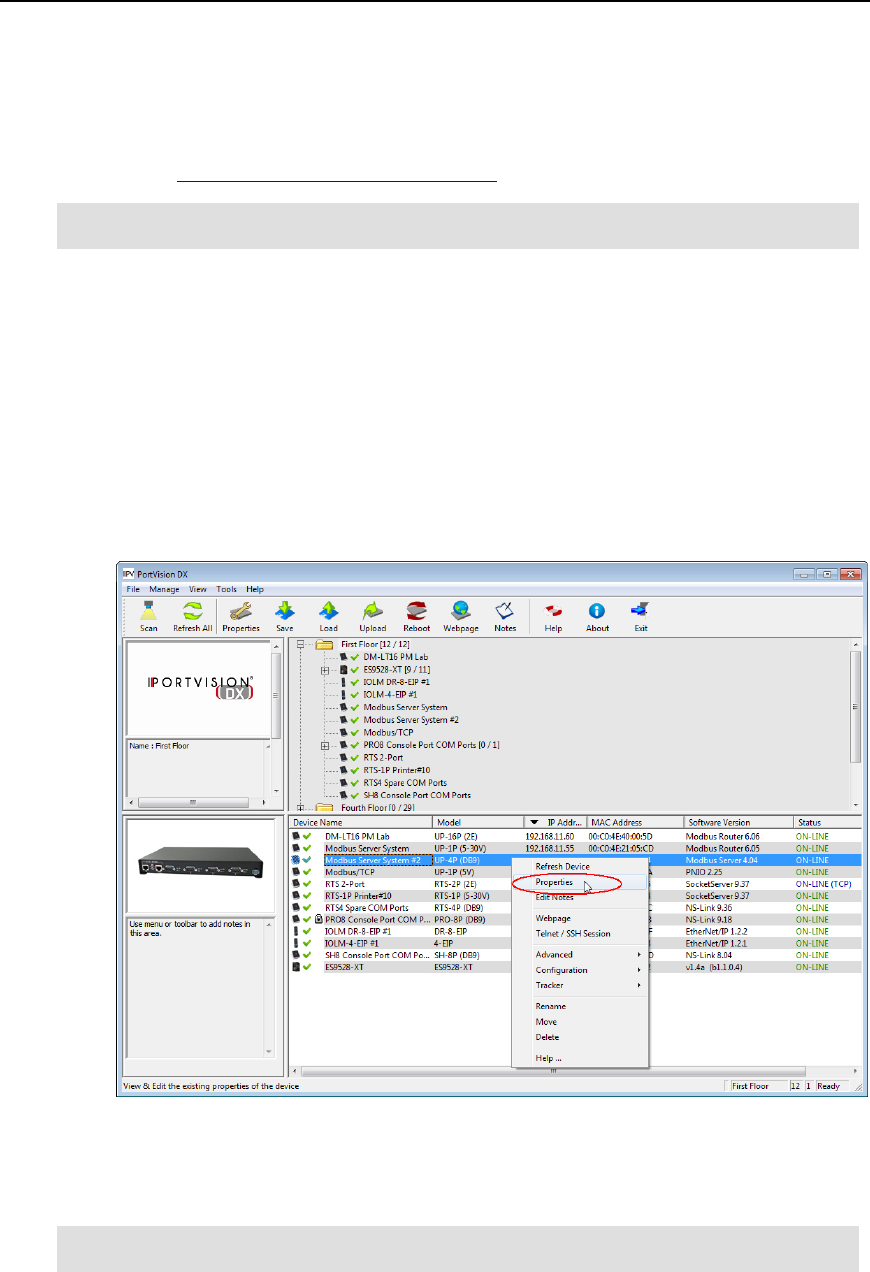Choose Help ... in context menu

pos(580,1058)
